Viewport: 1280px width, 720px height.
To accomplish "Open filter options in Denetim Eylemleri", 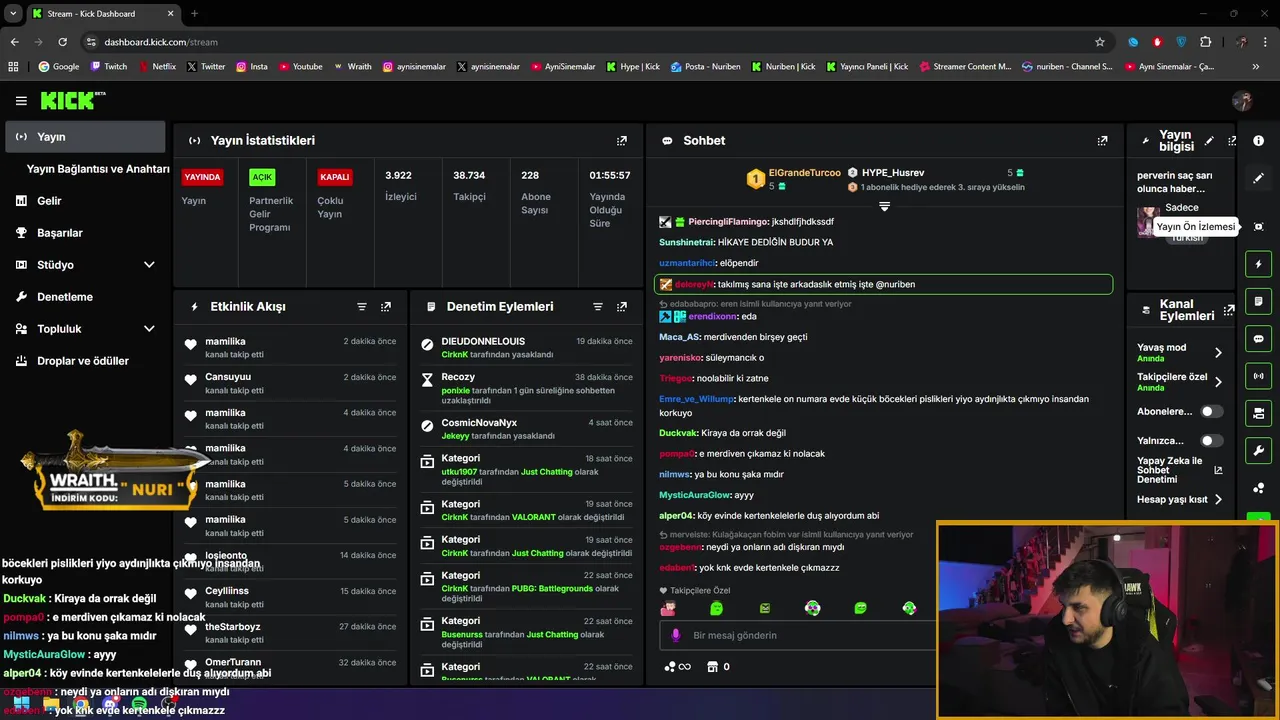I will [598, 307].
